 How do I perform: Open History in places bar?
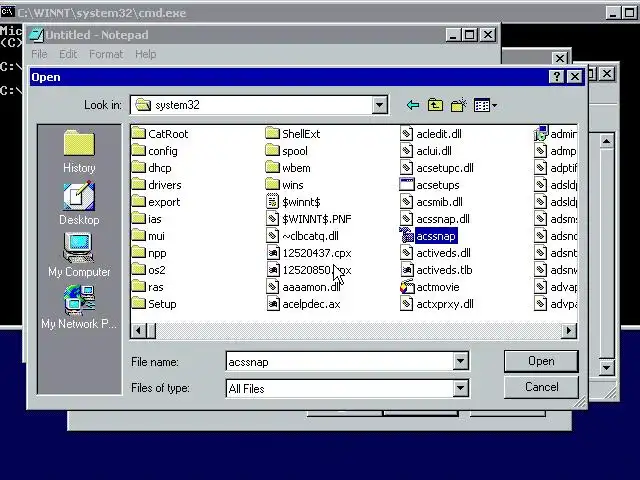79,151
